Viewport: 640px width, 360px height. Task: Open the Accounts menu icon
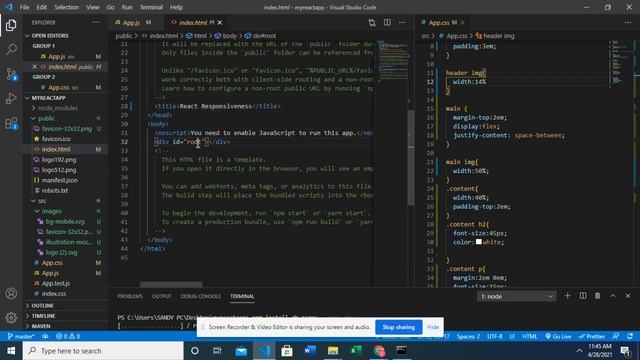click(x=11, y=293)
